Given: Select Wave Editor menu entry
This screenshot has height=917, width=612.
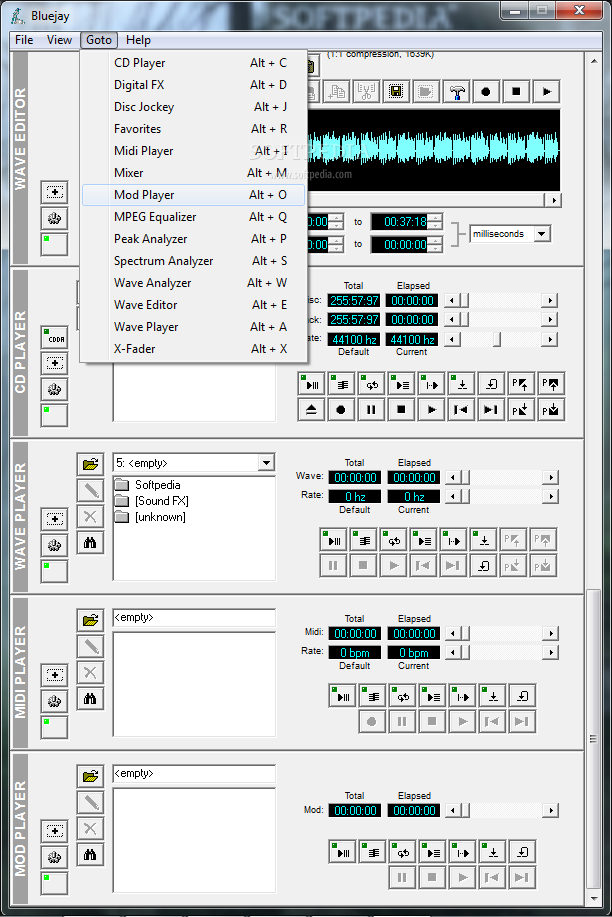Looking at the screenshot, I should (193, 305).
